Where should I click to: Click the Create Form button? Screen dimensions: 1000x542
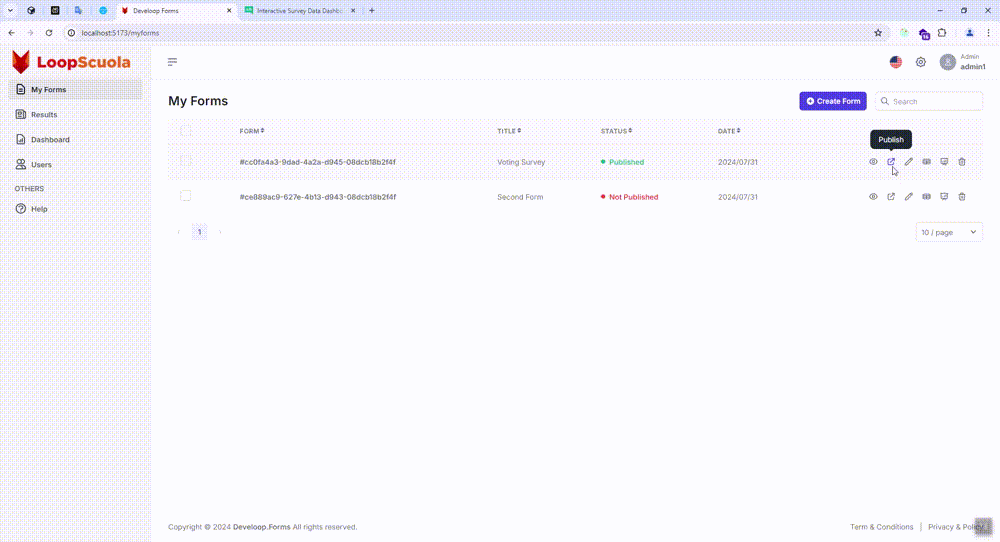833,101
